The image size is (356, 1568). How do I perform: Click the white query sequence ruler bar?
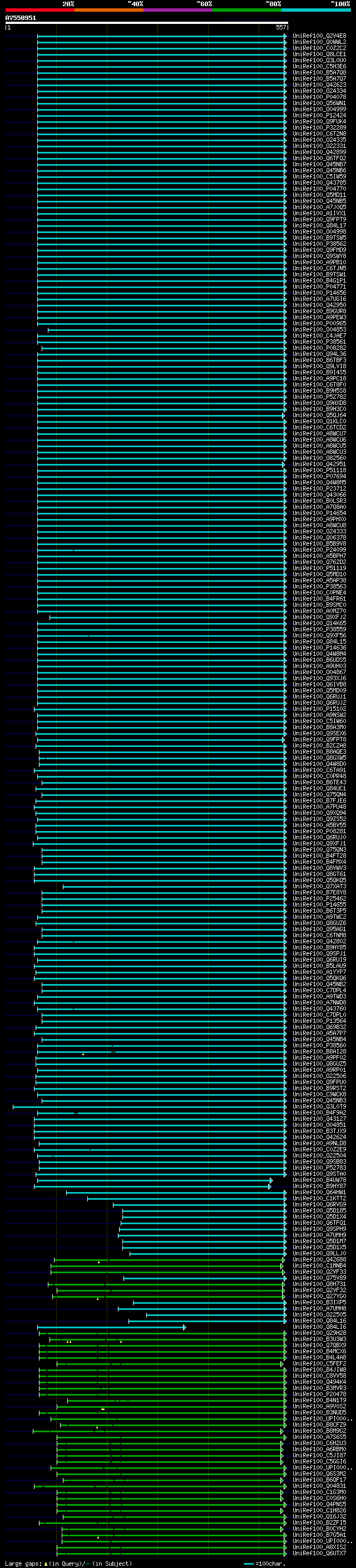click(x=146, y=23)
